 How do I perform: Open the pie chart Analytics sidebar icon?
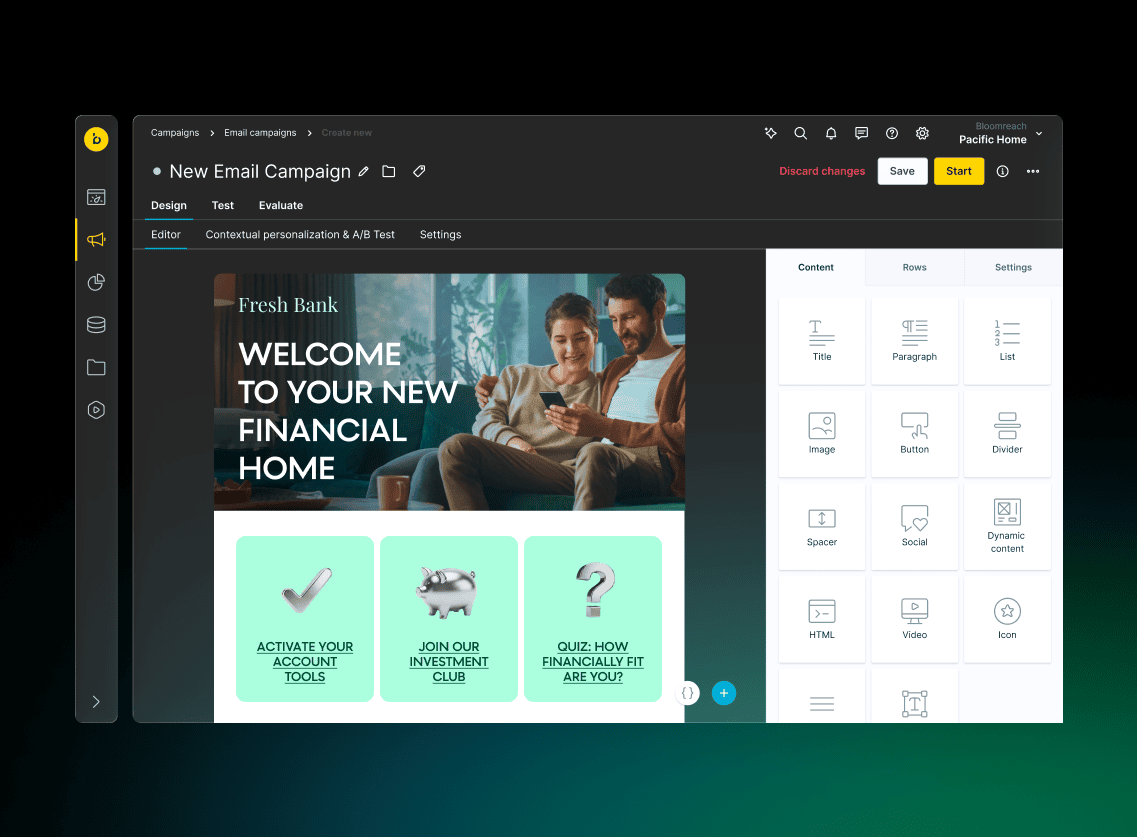(96, 283)
